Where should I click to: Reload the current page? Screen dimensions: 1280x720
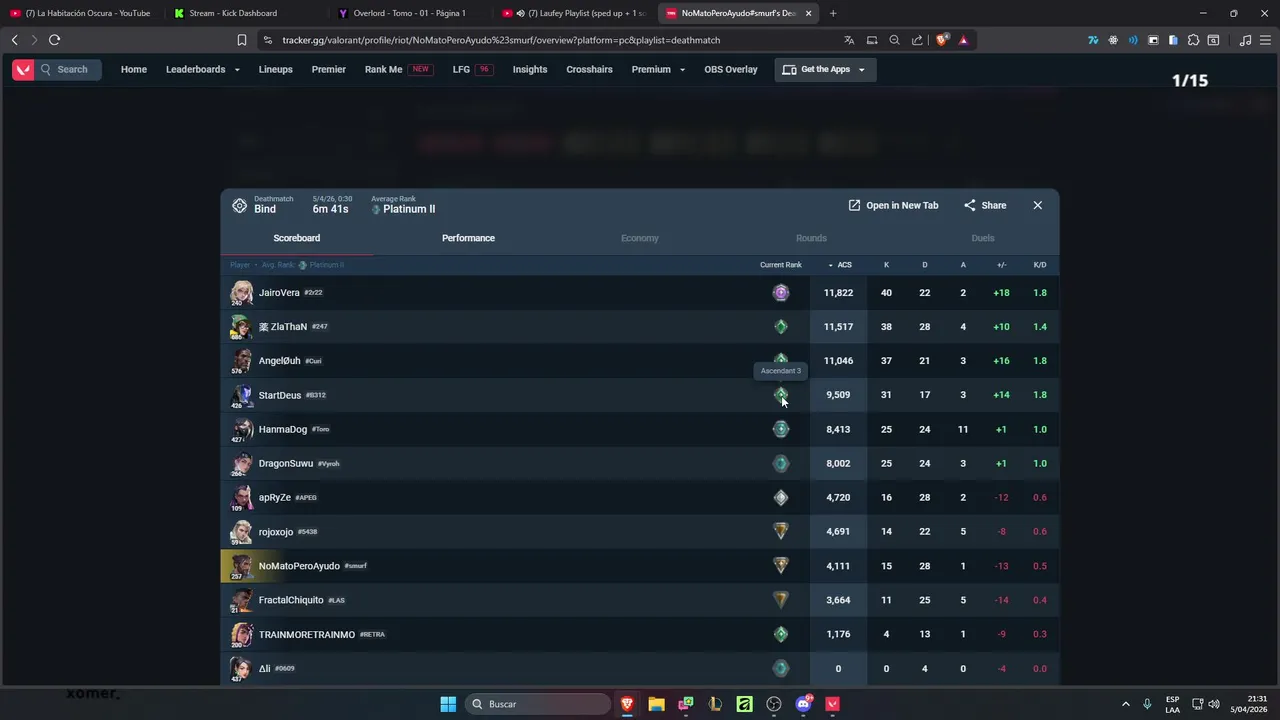[54, 40]
